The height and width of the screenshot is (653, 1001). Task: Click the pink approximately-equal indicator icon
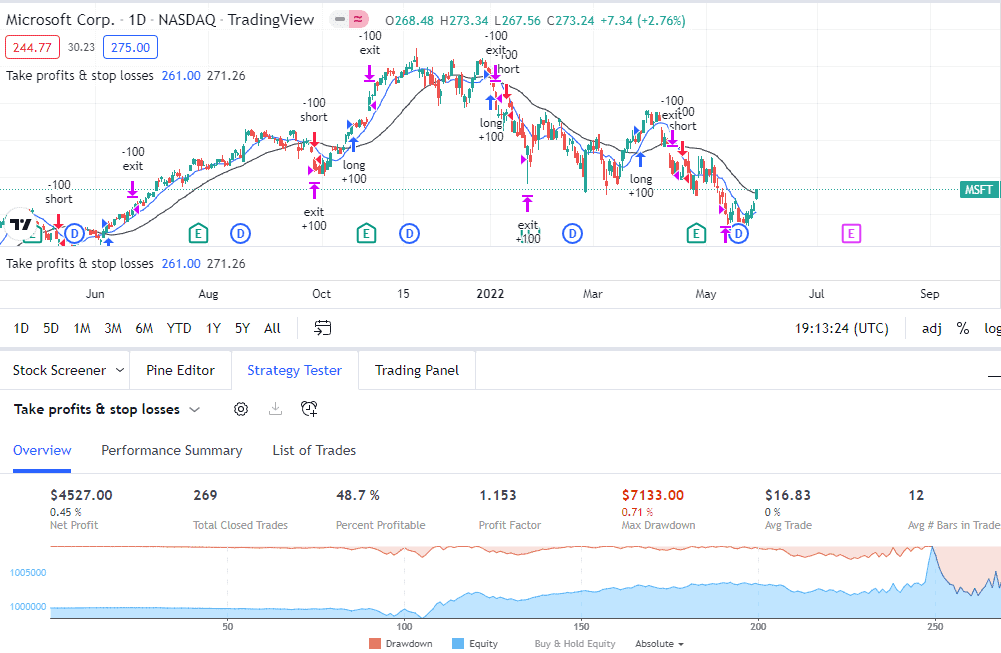pos(359,20)
